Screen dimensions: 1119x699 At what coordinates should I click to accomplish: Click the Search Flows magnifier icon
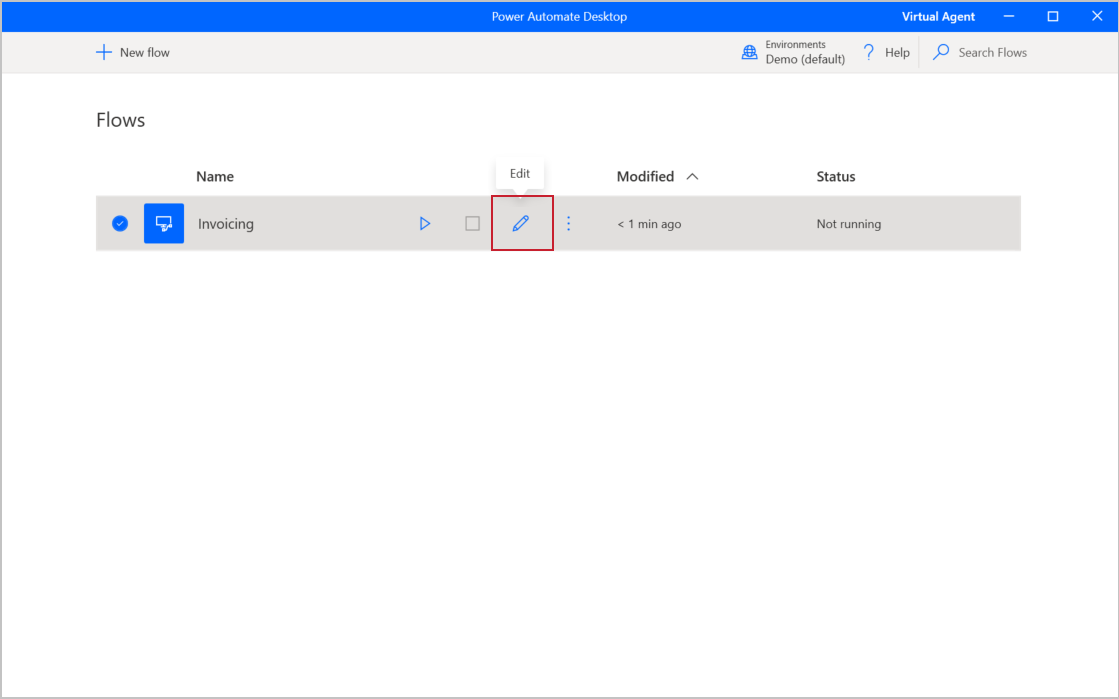pos(941,52)
